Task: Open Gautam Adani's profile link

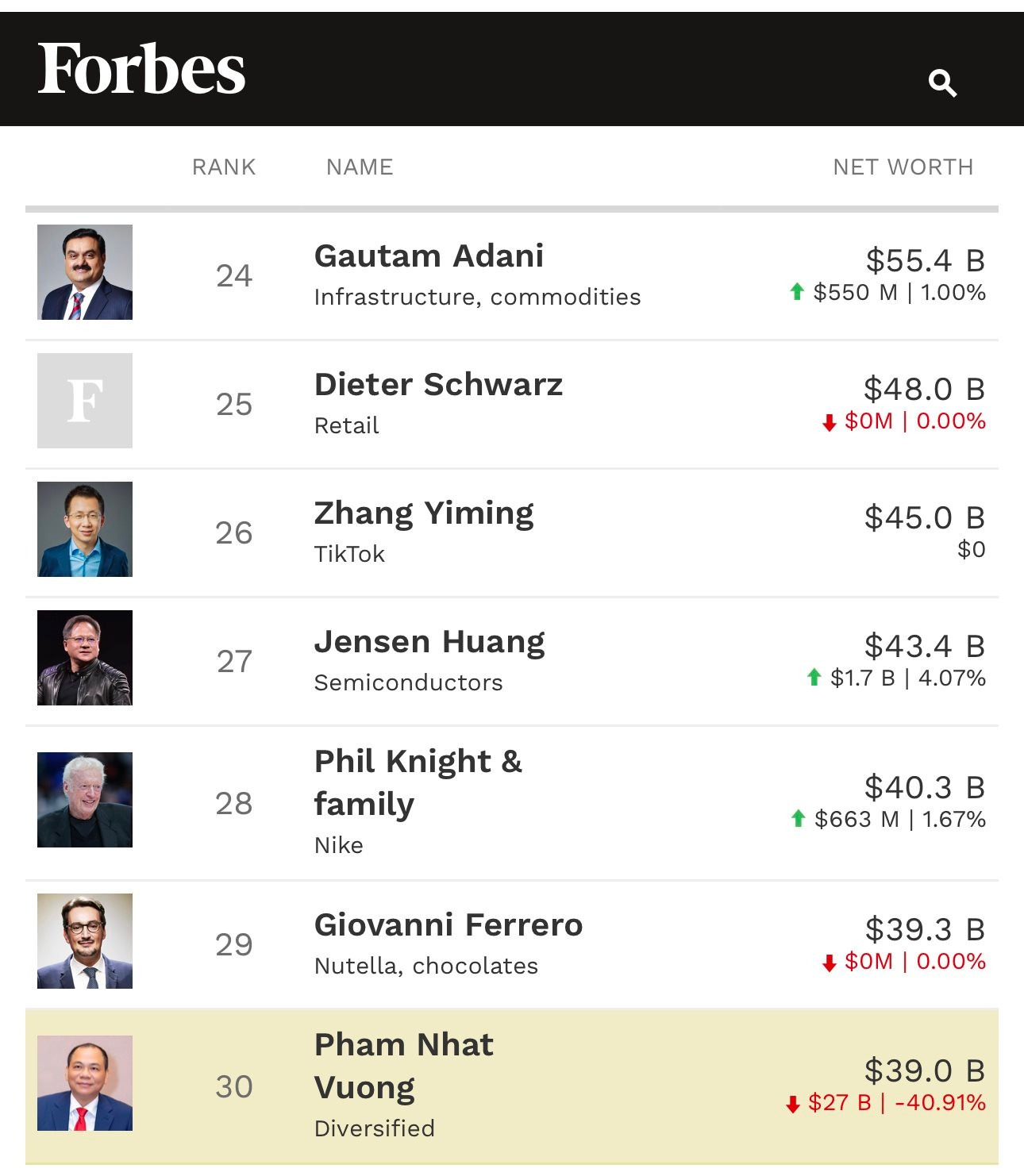Action: 429,256
